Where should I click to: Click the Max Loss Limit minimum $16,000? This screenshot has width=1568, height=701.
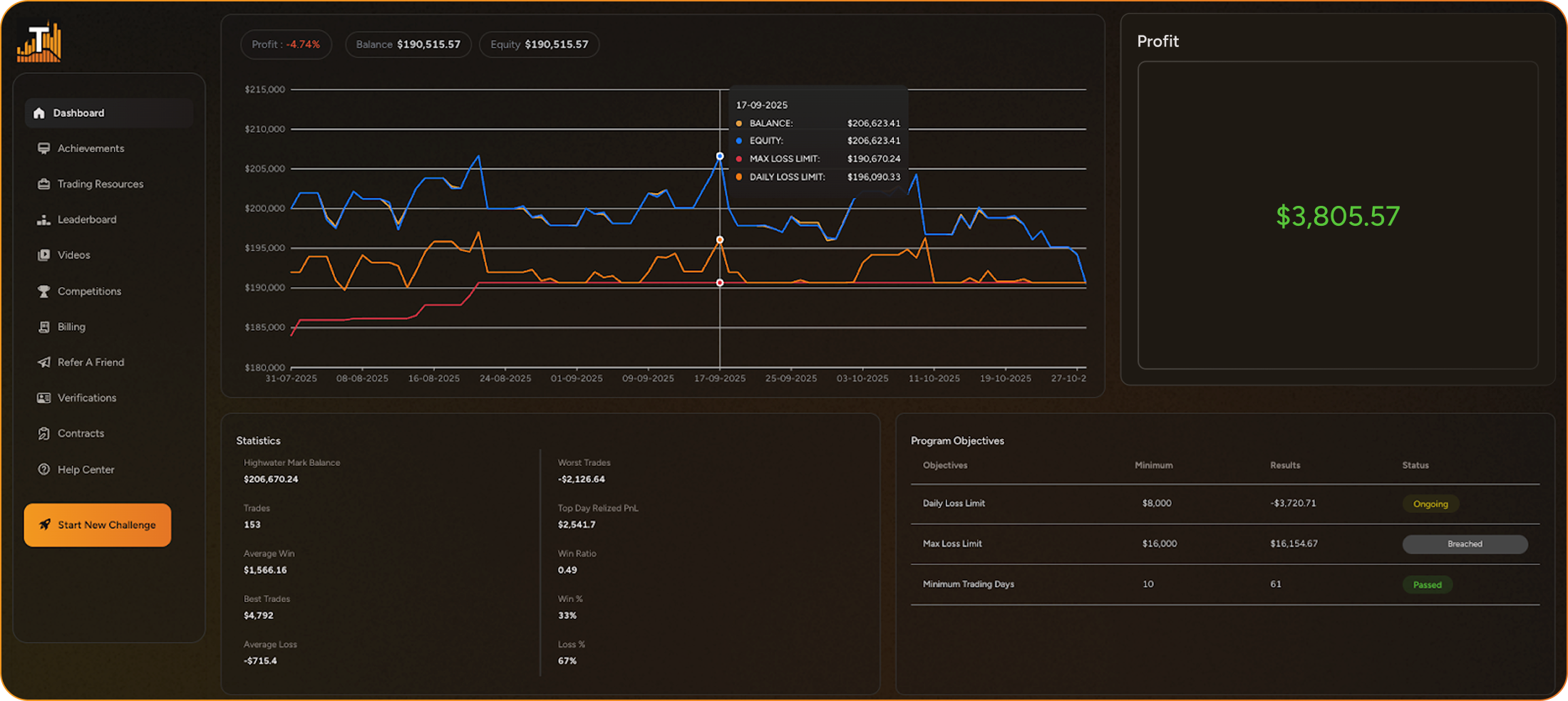pyautogui.click(x=1160, y=544)
